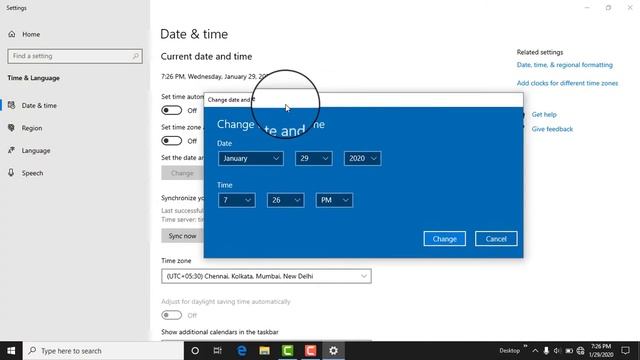Screen dimensions: 640x360
Task: Open the Language settings section
Action: (x=36, y=151)
